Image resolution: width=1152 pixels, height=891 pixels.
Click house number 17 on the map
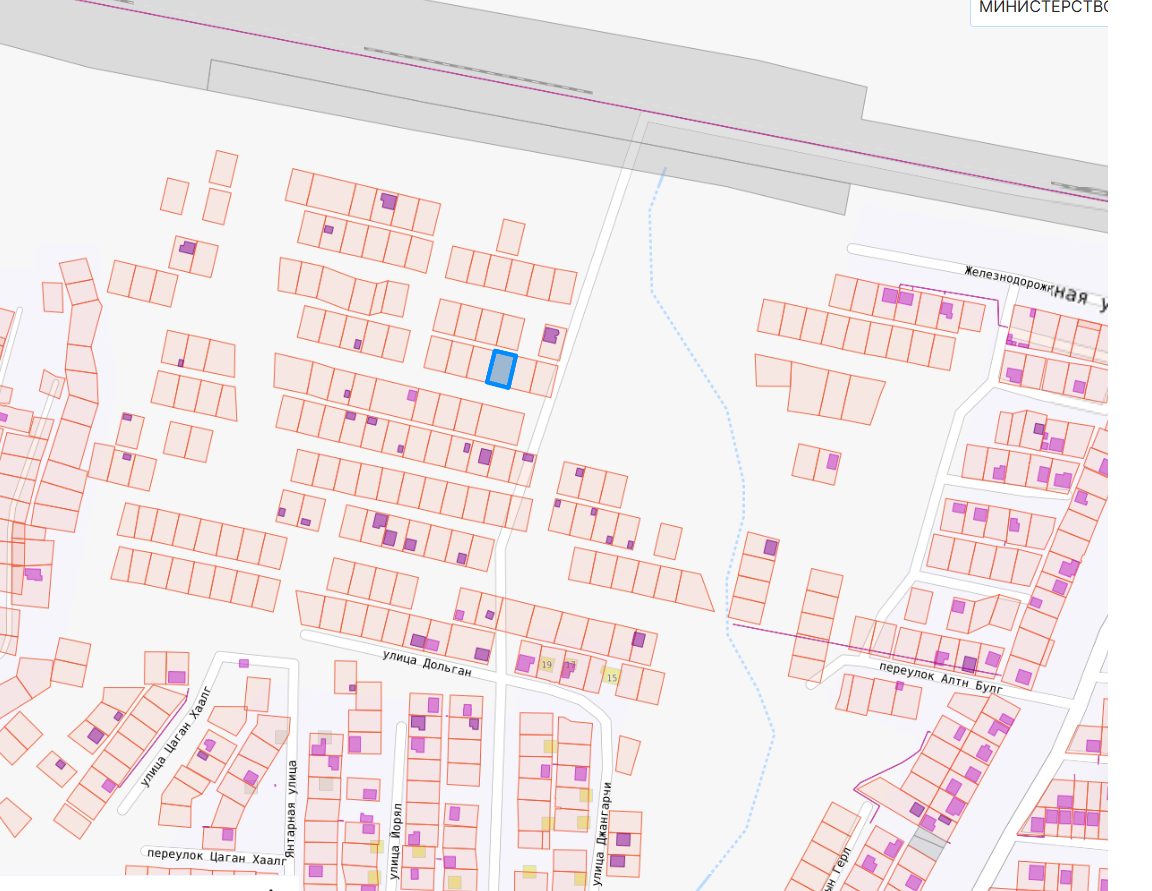point(570,665)
